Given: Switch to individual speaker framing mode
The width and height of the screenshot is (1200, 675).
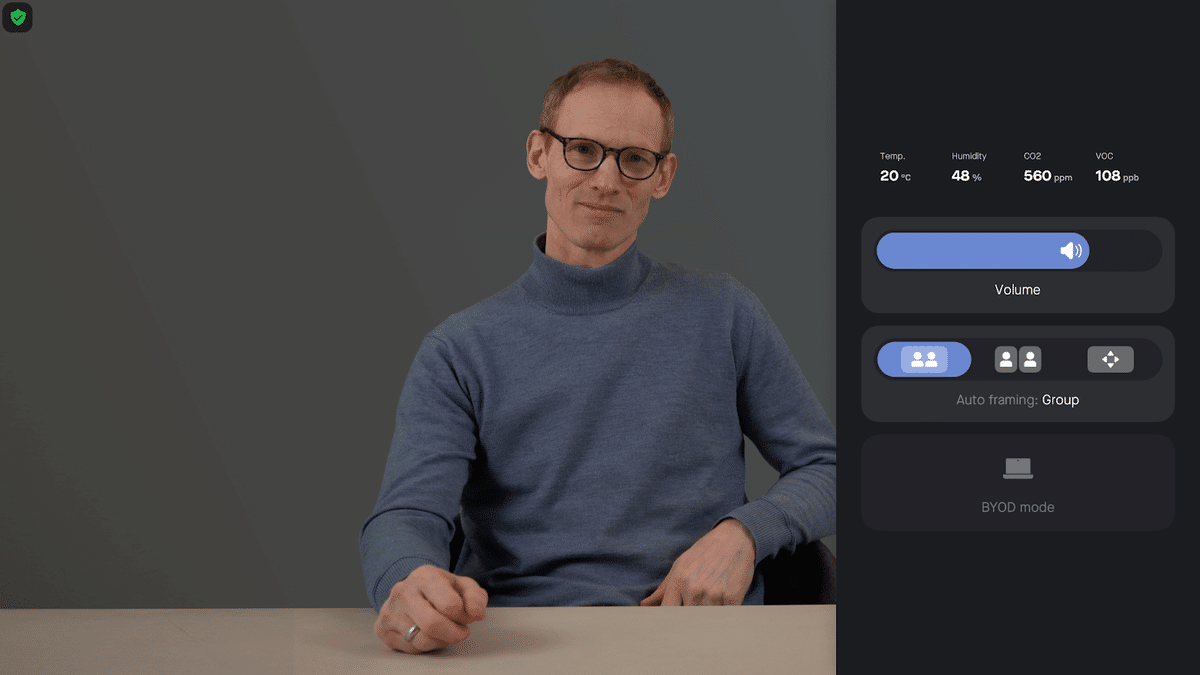Looking at the screenshot, I should click(1018, 359).
